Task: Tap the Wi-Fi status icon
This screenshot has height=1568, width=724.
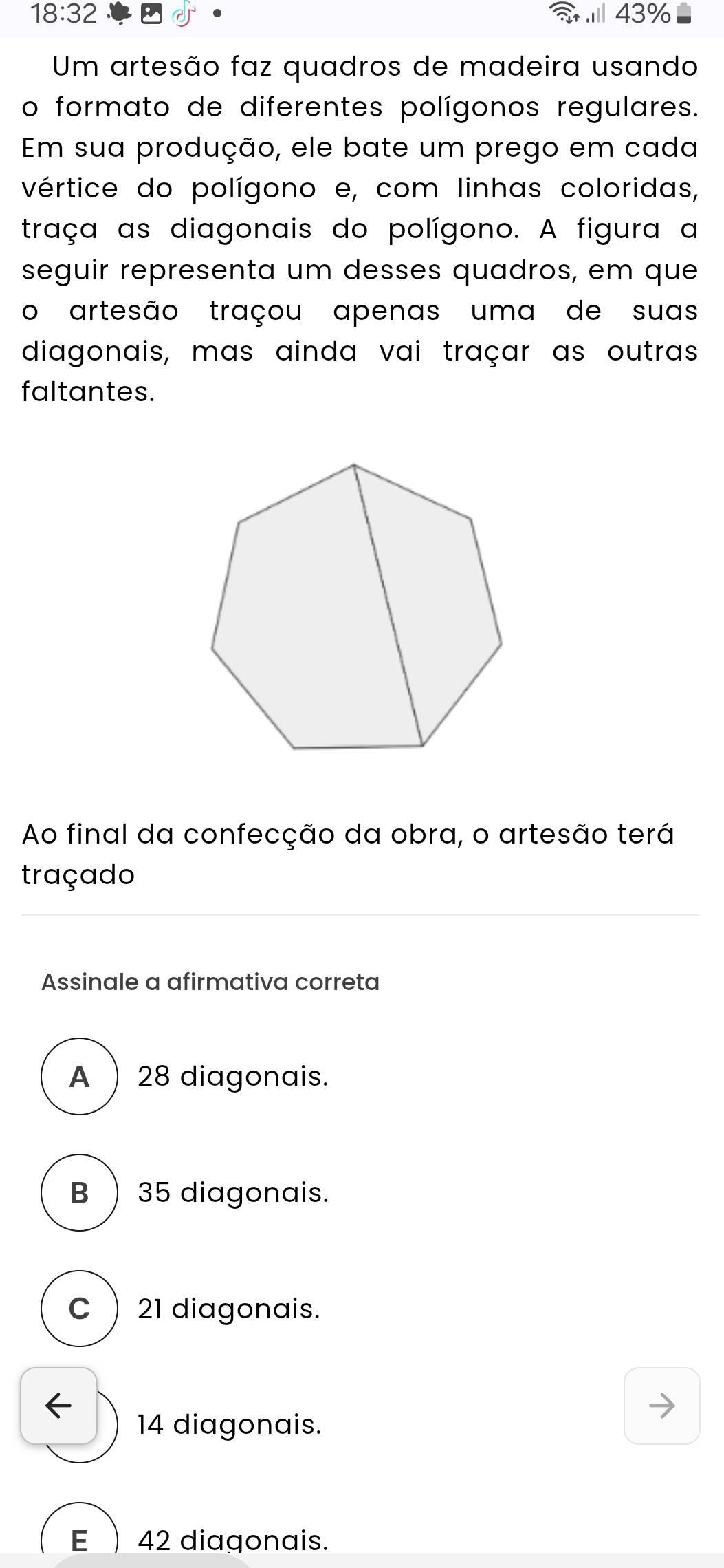Action: [x=568, y=14]
